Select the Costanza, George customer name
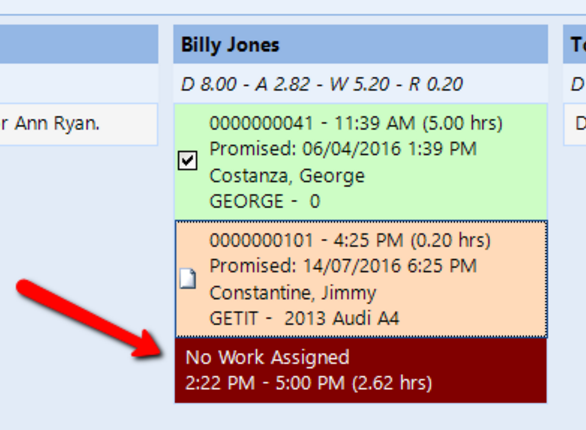The image size is (586, 430). [x=287, y=176]
